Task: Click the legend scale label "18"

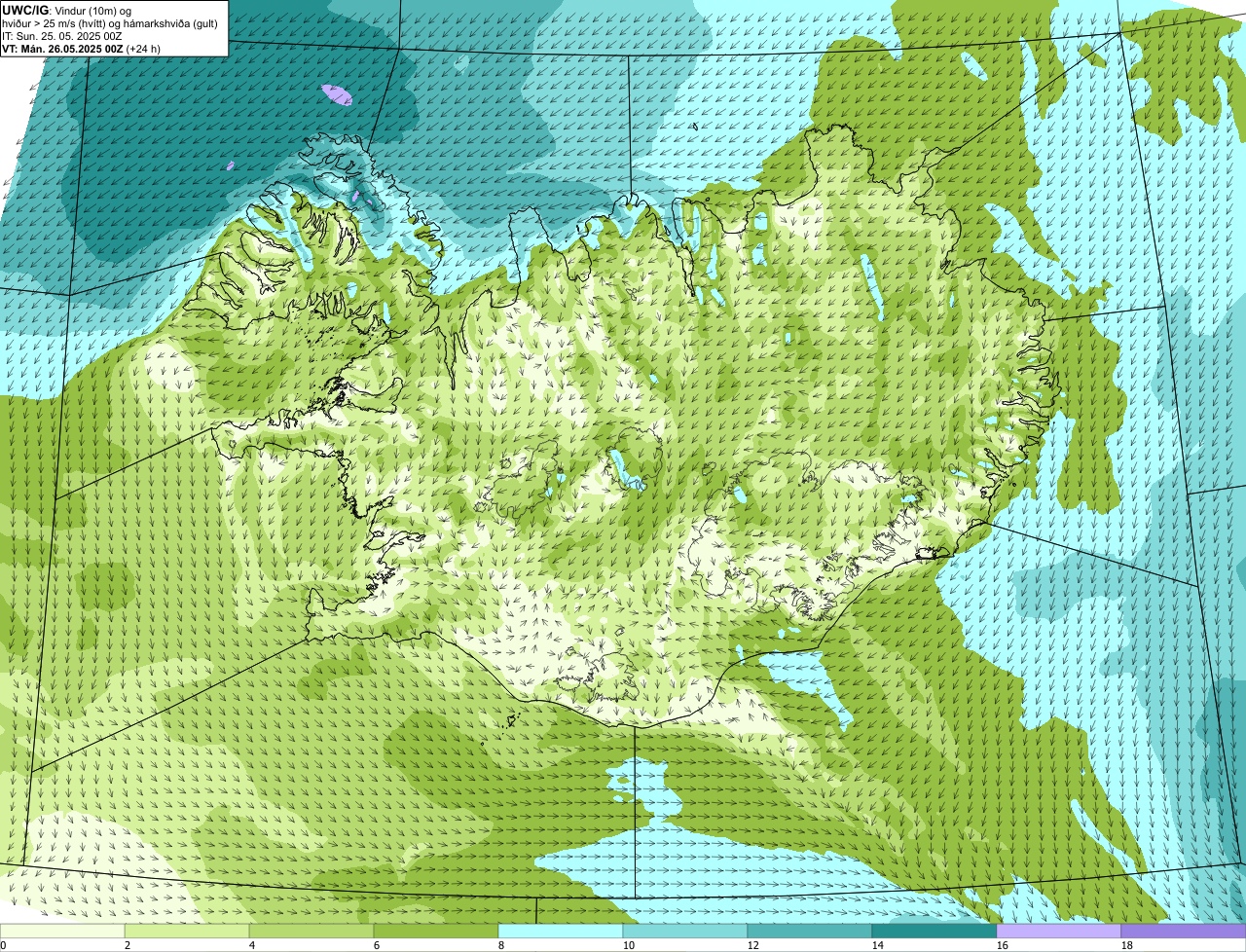Action: tap(1126, 945)
